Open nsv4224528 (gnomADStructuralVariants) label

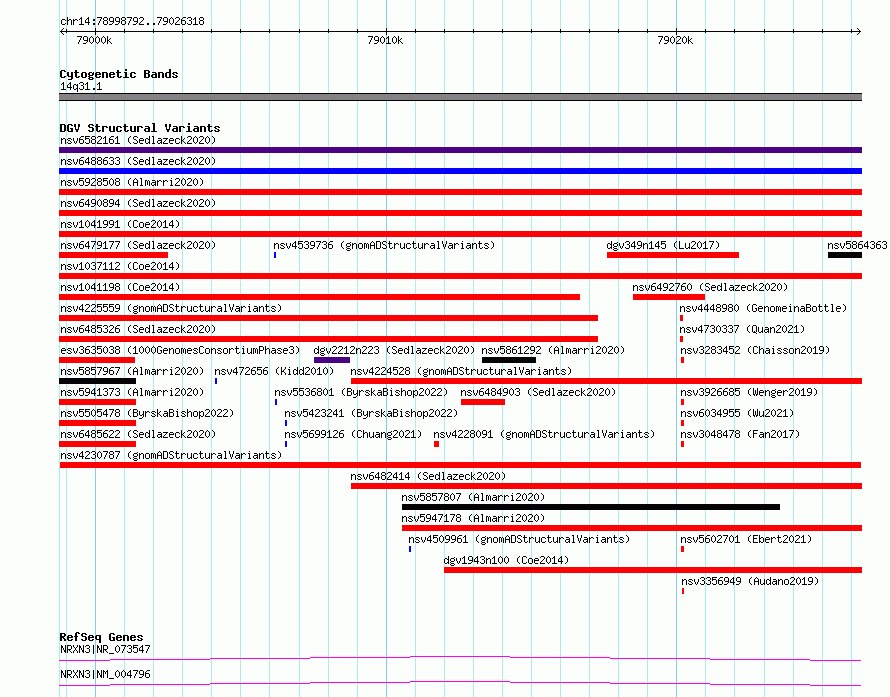[461, 371]
